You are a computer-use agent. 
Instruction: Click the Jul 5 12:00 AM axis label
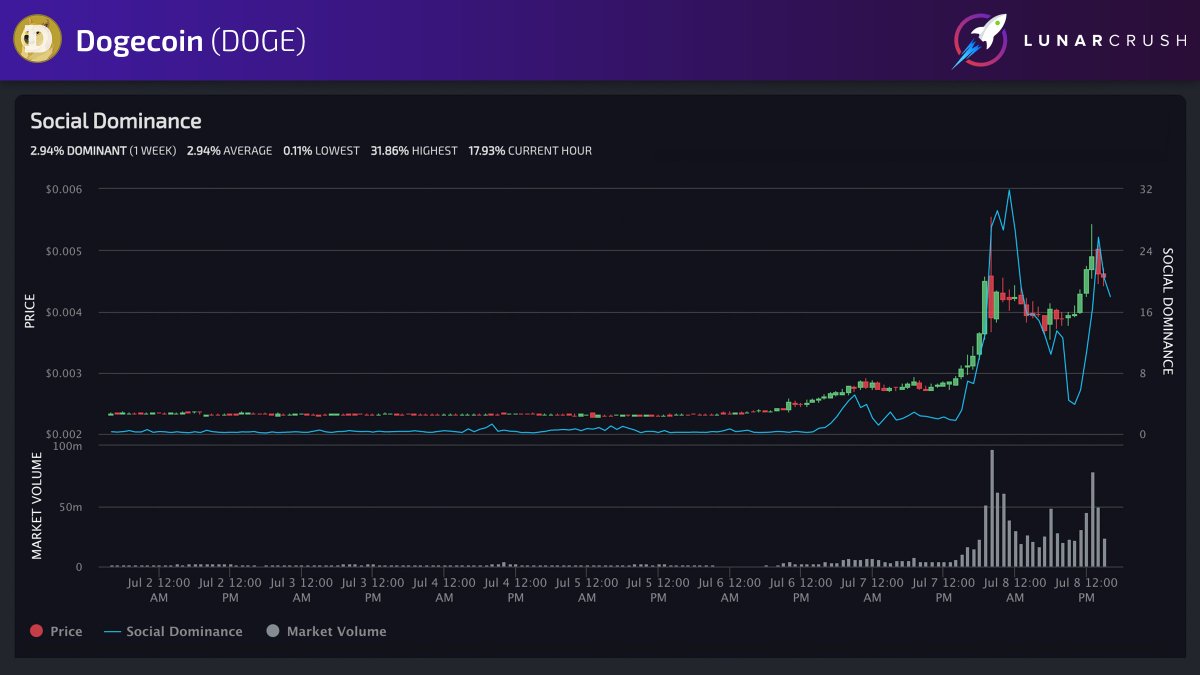tap(587, 589)
